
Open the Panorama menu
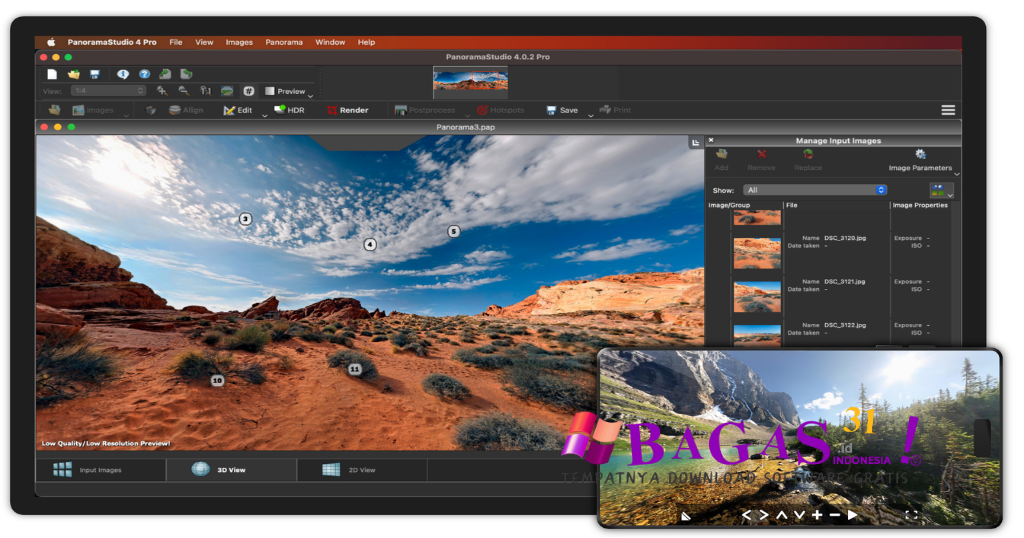point(284,42)
